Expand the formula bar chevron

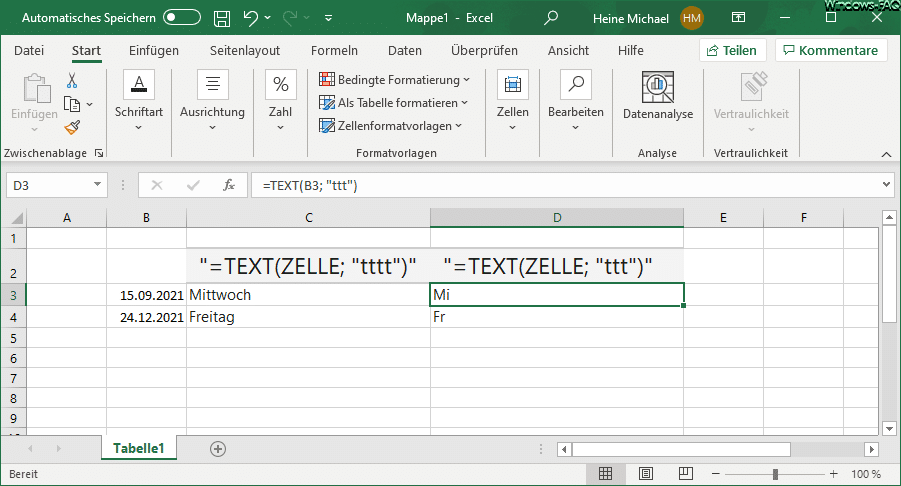(886, 184)
